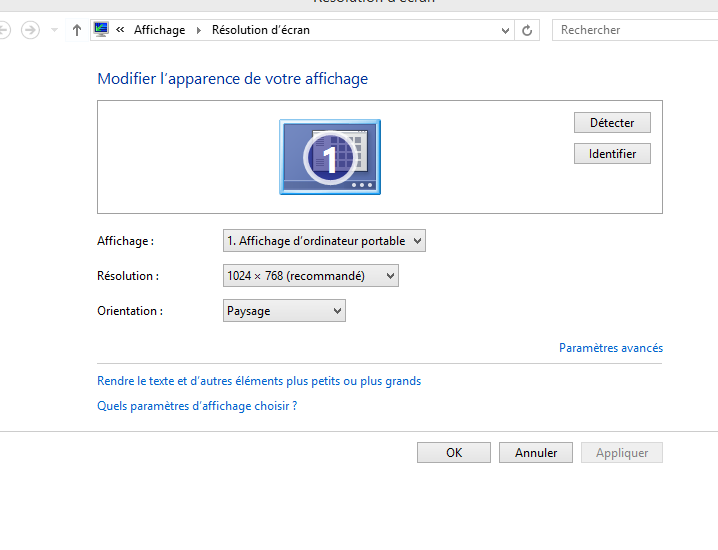Open Affichage breadcrumb

click(x=159, y=30)
